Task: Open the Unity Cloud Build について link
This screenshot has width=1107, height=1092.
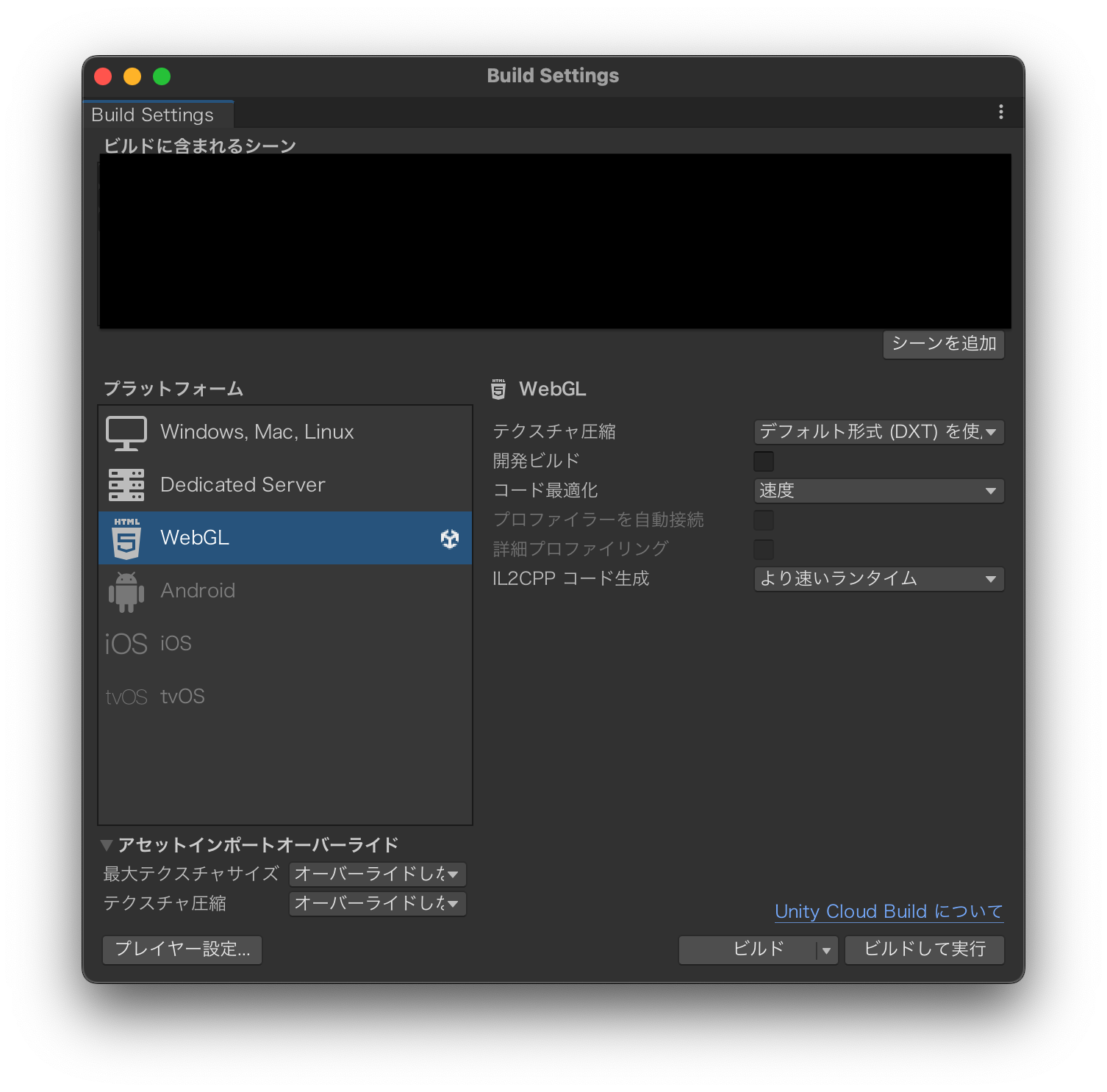Action: [x=888, y=911]
